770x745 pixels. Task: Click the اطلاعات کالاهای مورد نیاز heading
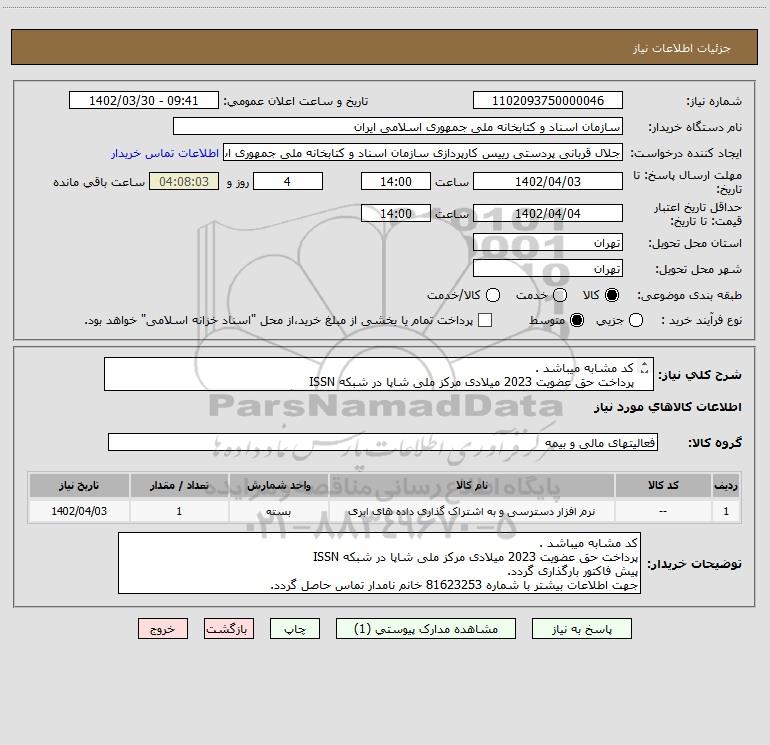pos(668,407)
